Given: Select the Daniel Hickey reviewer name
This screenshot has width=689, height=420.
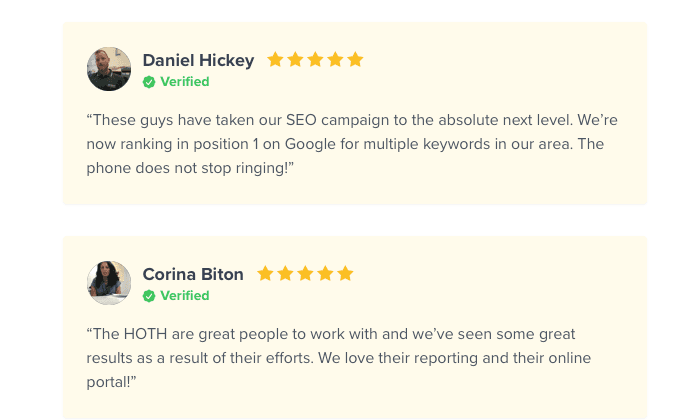Looking at the screenshot, I should click(x=198, y=60).
